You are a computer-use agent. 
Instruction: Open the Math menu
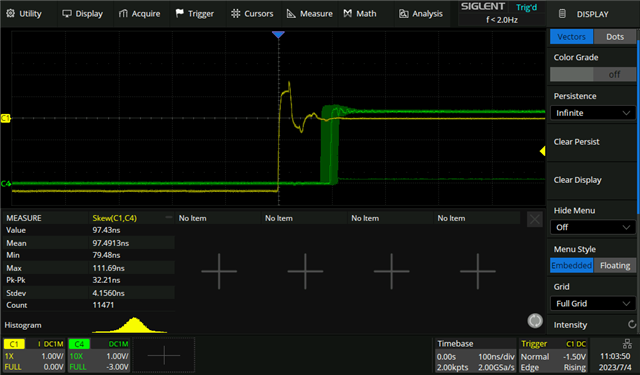pos(360,14)
